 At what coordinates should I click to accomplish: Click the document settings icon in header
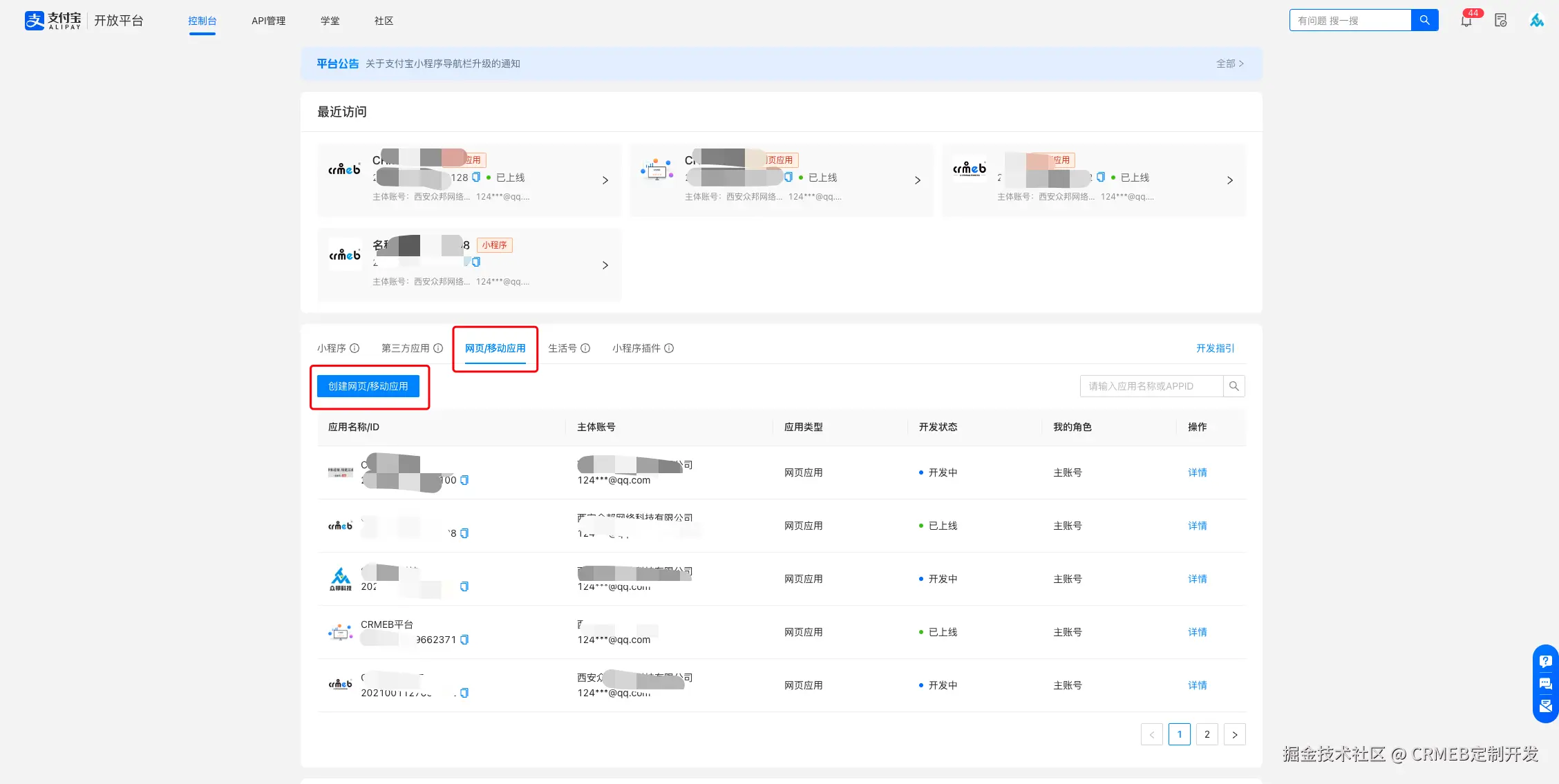click(x=1500, y=21)
